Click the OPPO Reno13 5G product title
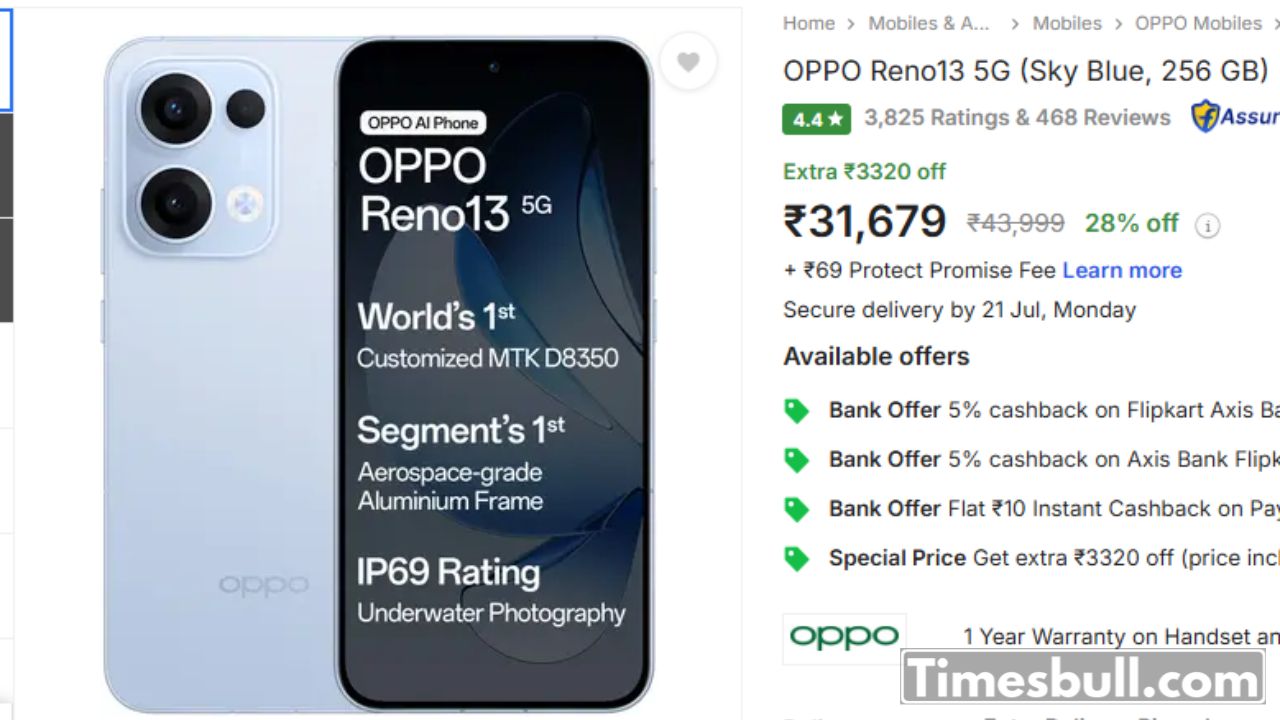The width and height of the screenshot is (1280, 720). click(1025, 71)
